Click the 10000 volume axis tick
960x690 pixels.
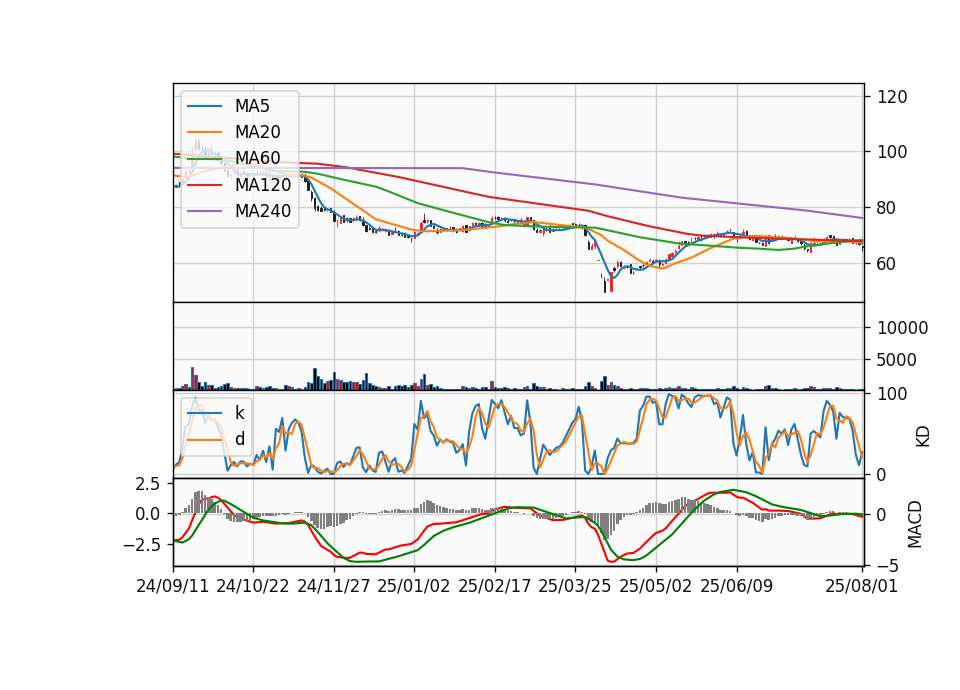902,328
